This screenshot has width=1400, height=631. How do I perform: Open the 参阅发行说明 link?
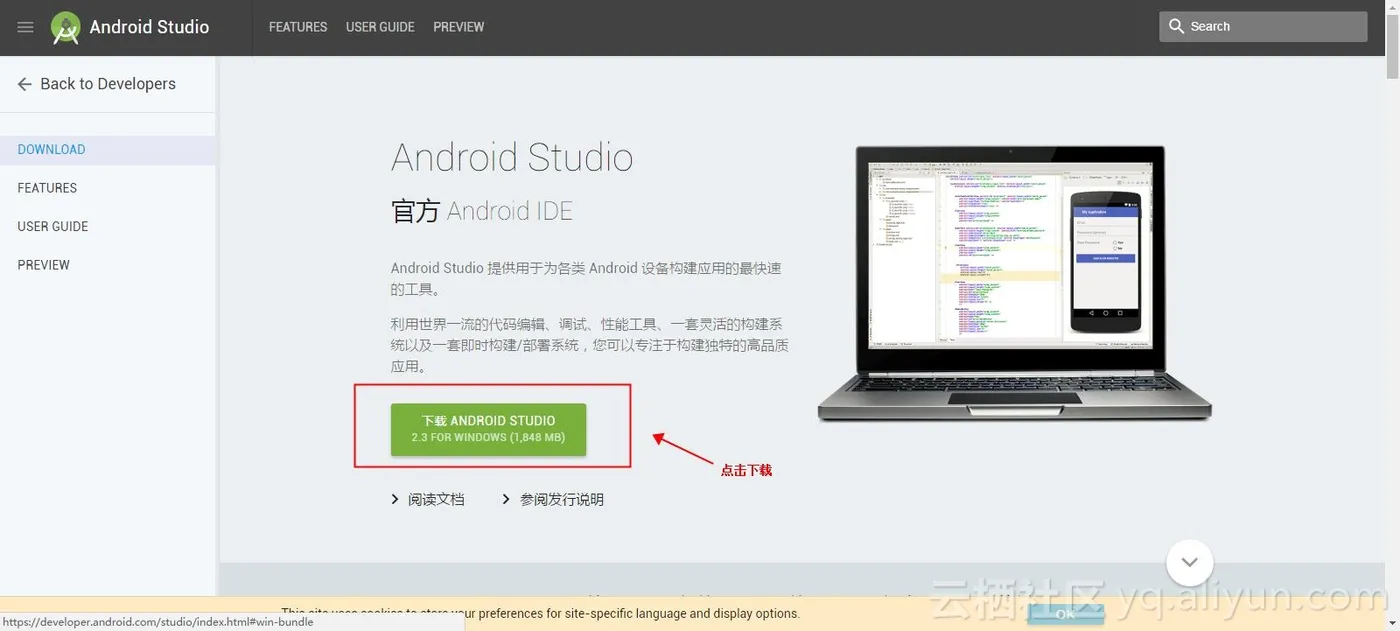[562, 499]
